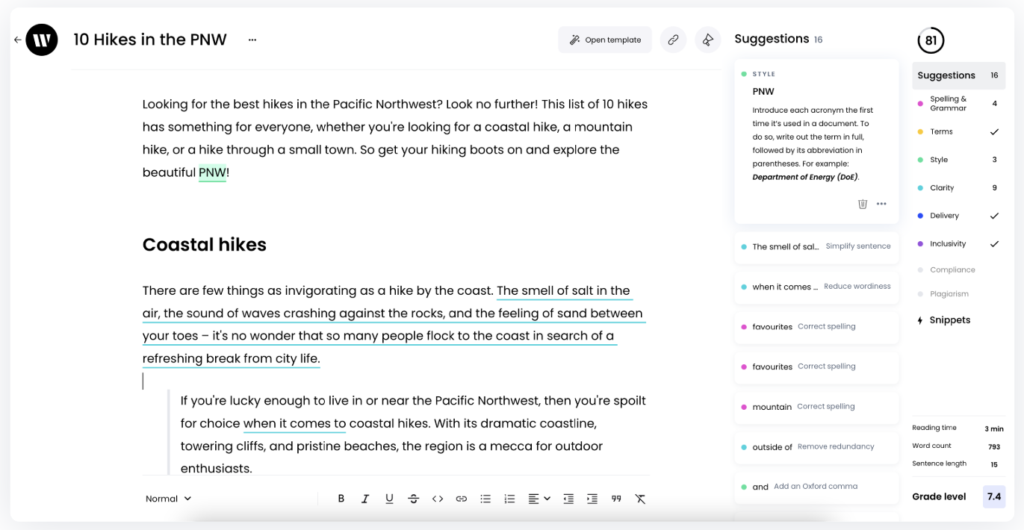
Task: Click the underlined 'refreshing break from city life' text
Action: (231, 359)
